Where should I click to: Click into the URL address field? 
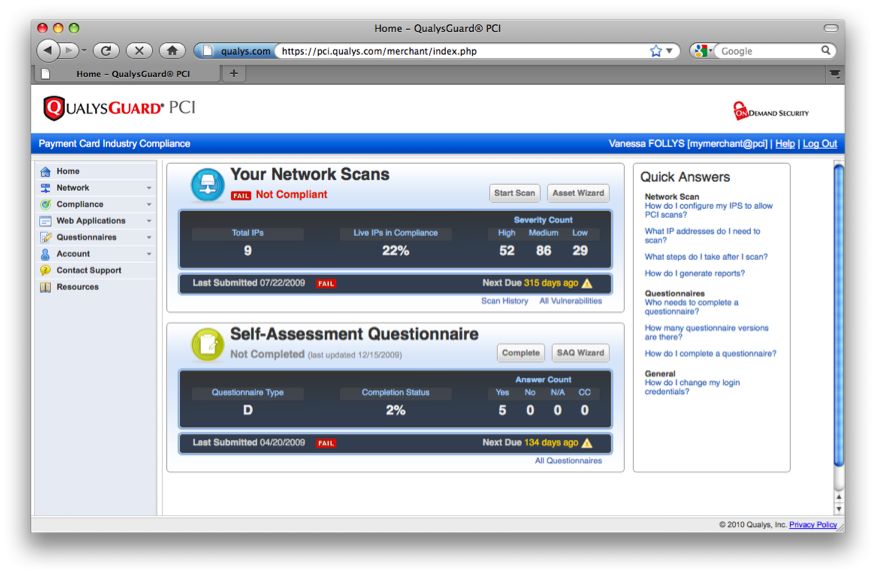coord(463,51)
